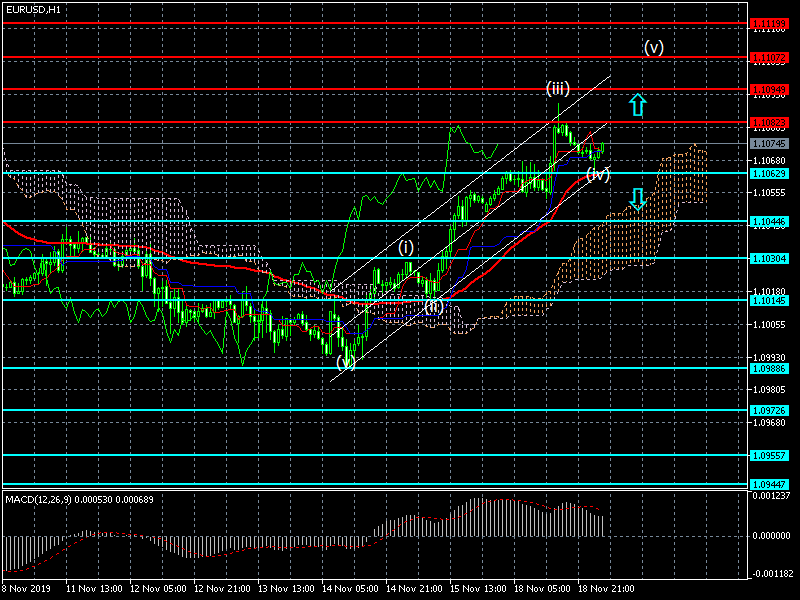Viewport: 800px width, 600px height.
Task: Select wave (v) label at 14 Nov low
Action: pos(346,362)
